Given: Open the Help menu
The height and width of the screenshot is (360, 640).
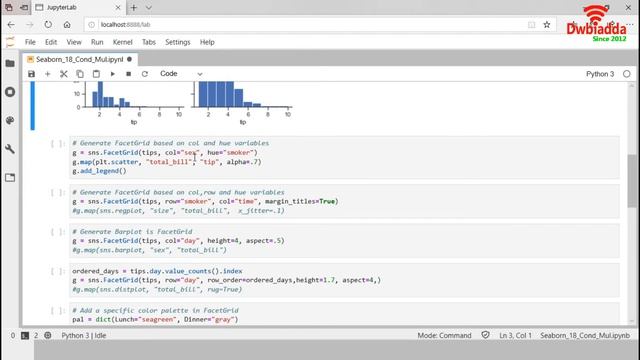Looking at the screenshot, I should tap(207, 42).
